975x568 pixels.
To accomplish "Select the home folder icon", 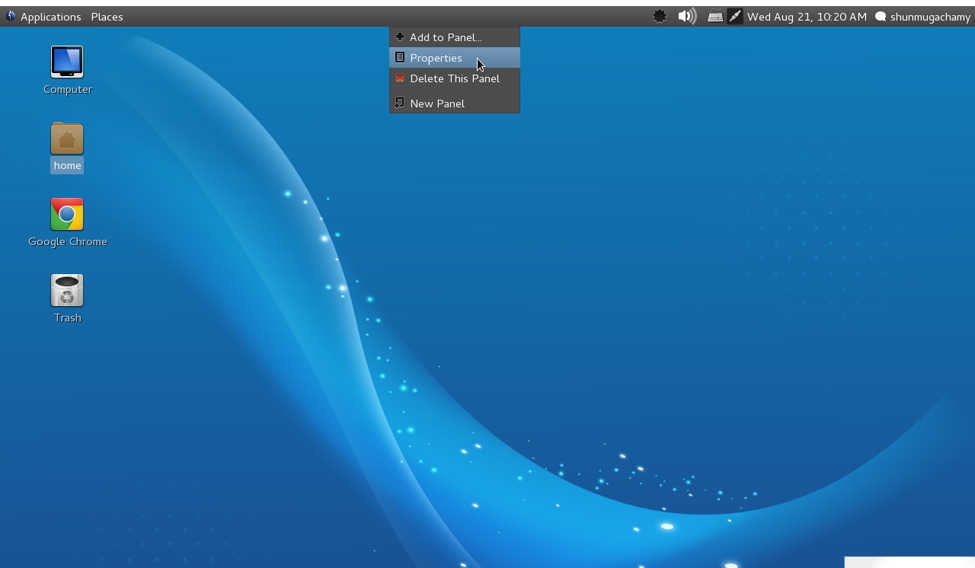I will 67,138.
